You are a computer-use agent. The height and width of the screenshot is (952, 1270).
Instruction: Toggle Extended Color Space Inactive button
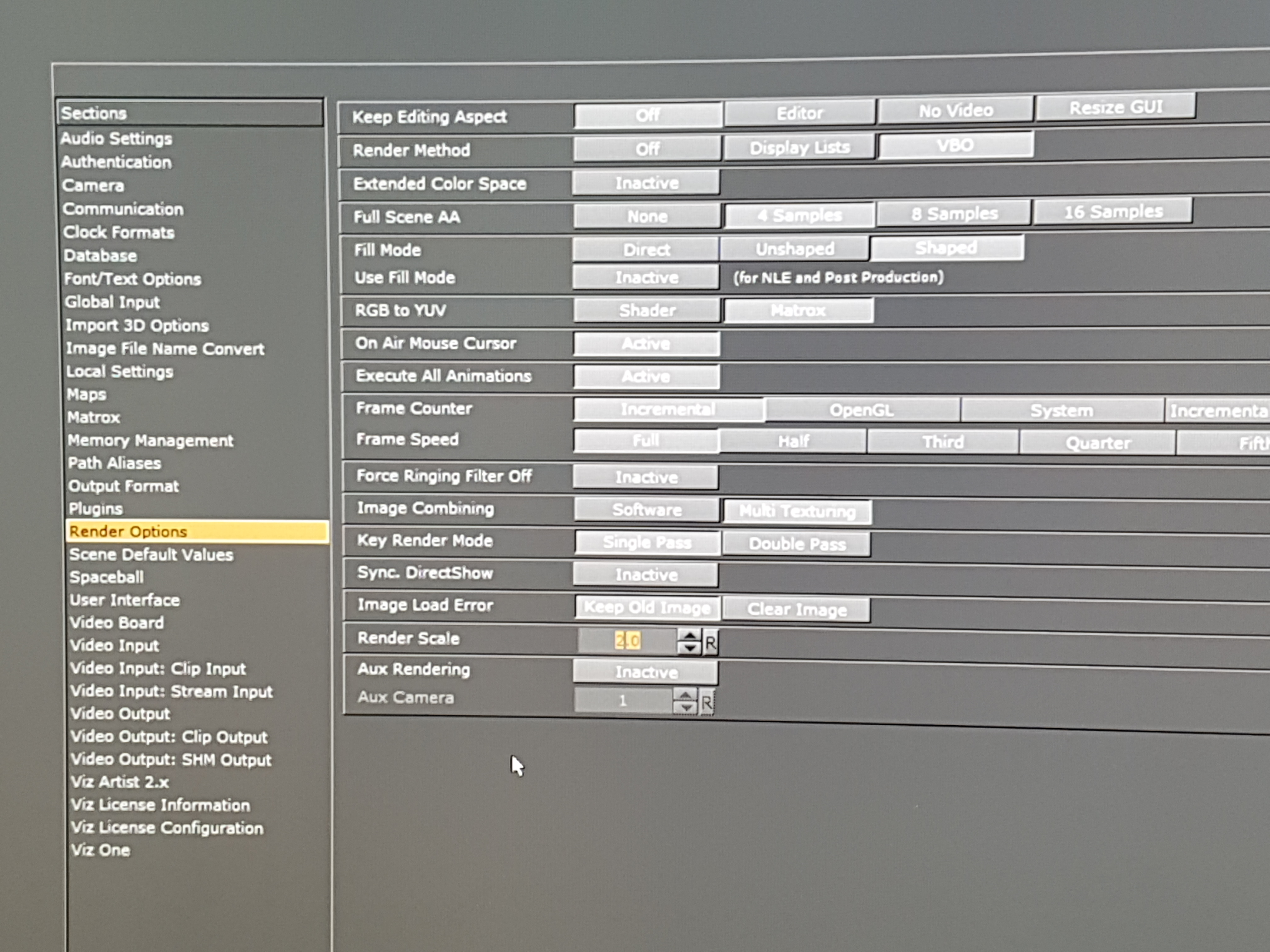[x=646, y=183]
